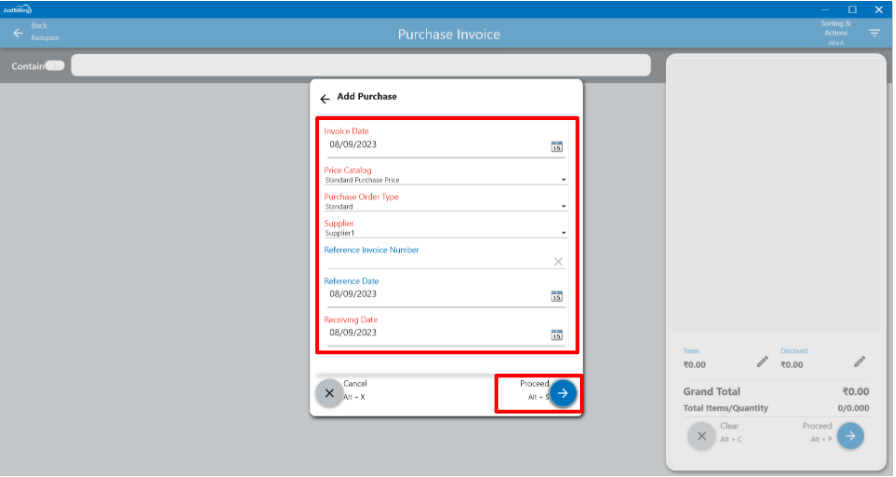Open Reference Date calendar picker

click(557, 296)
